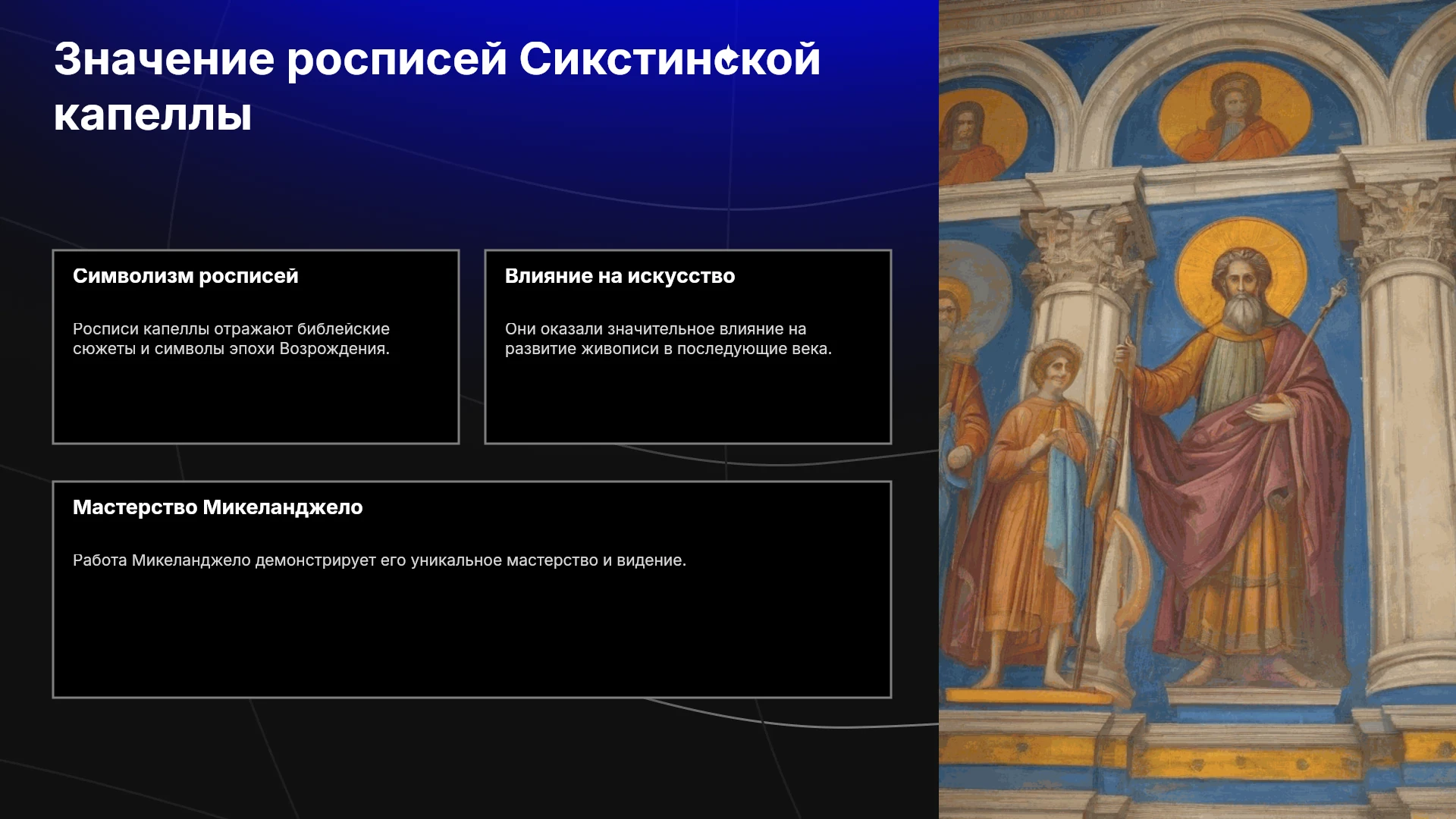1456x819 pixels.
Task: Click the text 'Росписи капеллы отражают библейские сюжеты'
Action: [231, 339]
